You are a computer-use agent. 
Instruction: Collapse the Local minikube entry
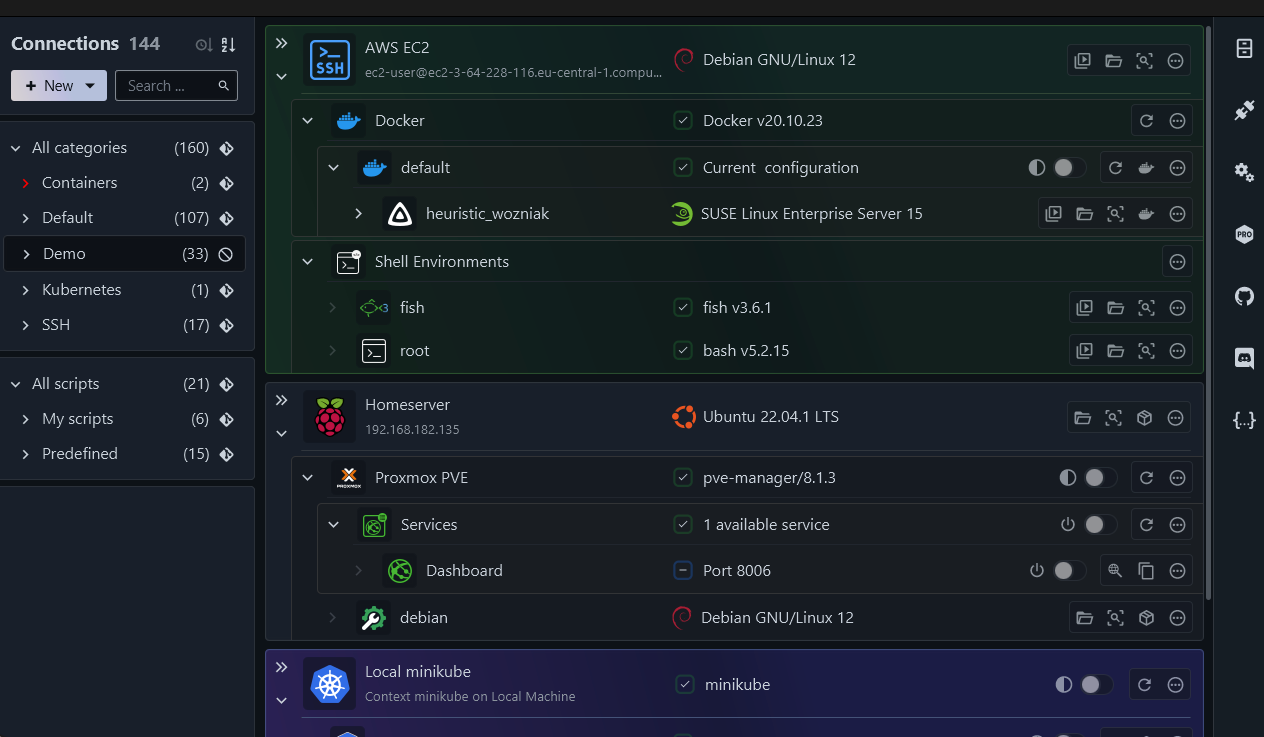point(281,701)
